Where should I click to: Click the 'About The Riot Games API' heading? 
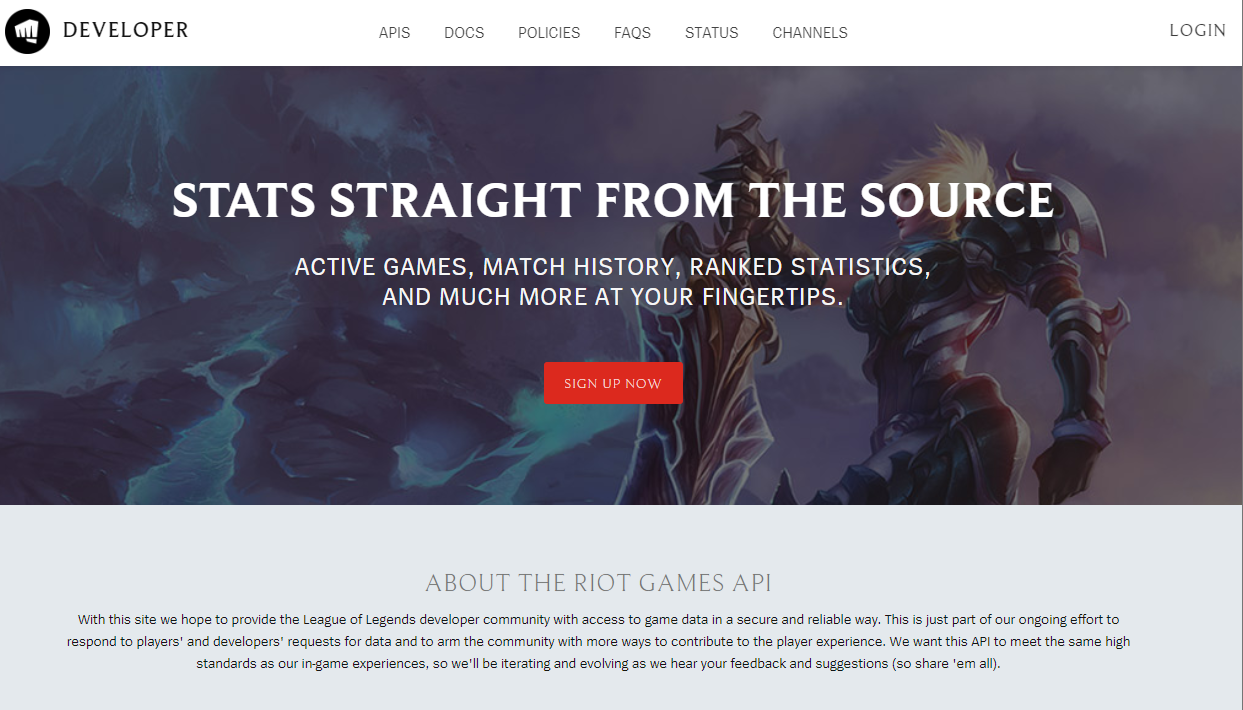[x=598, y=583]
